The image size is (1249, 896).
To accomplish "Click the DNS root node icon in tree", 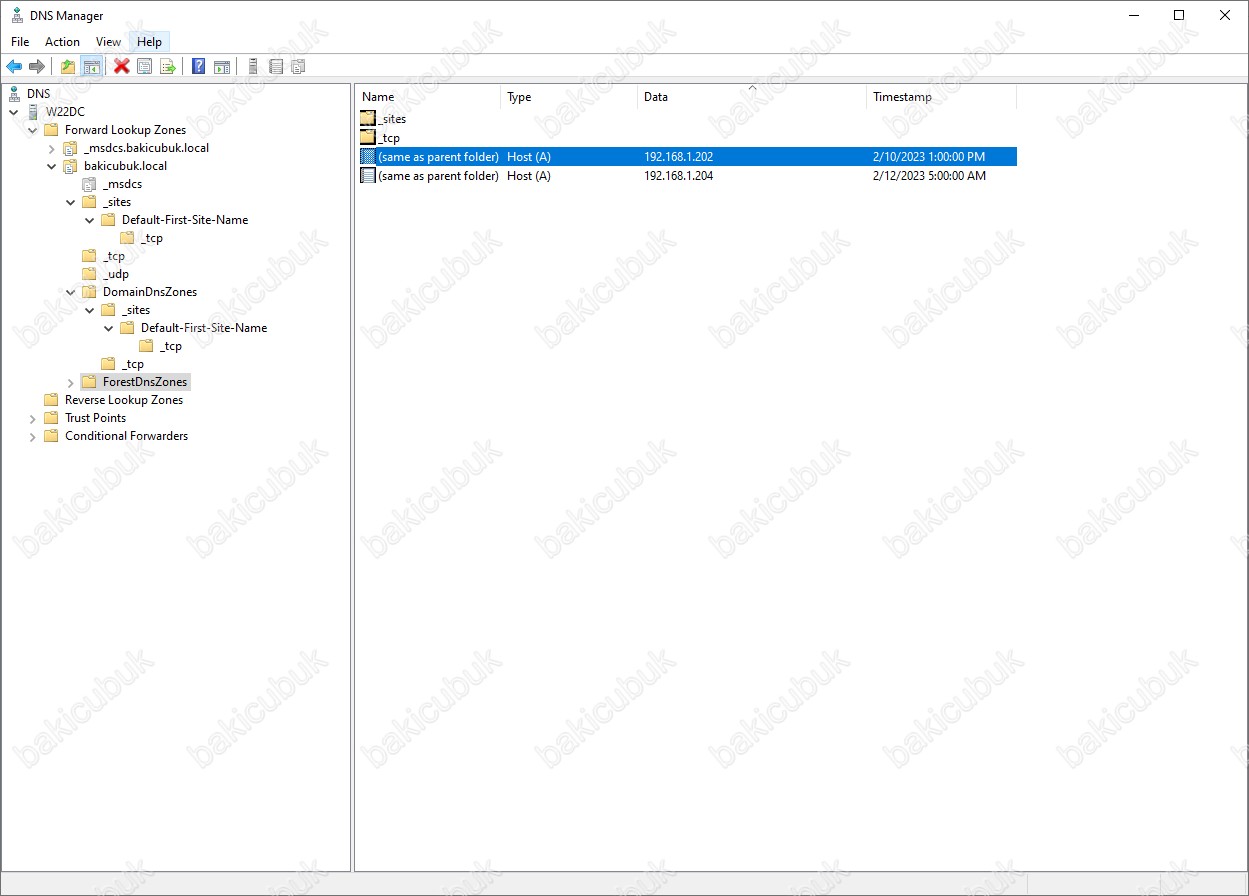I will coord(14,94).
